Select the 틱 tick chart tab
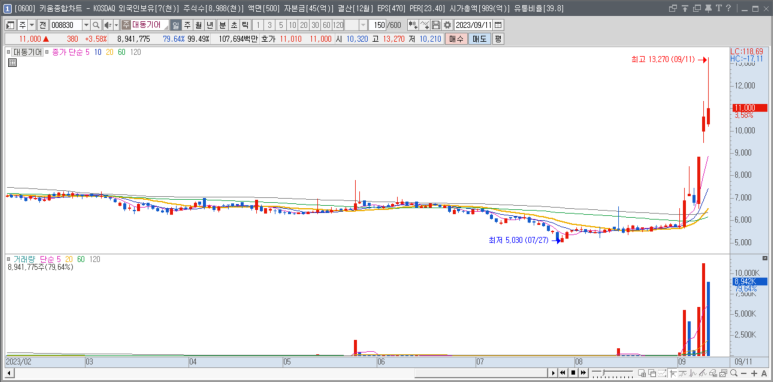The image size is (773, 382). tap(245, 25)
